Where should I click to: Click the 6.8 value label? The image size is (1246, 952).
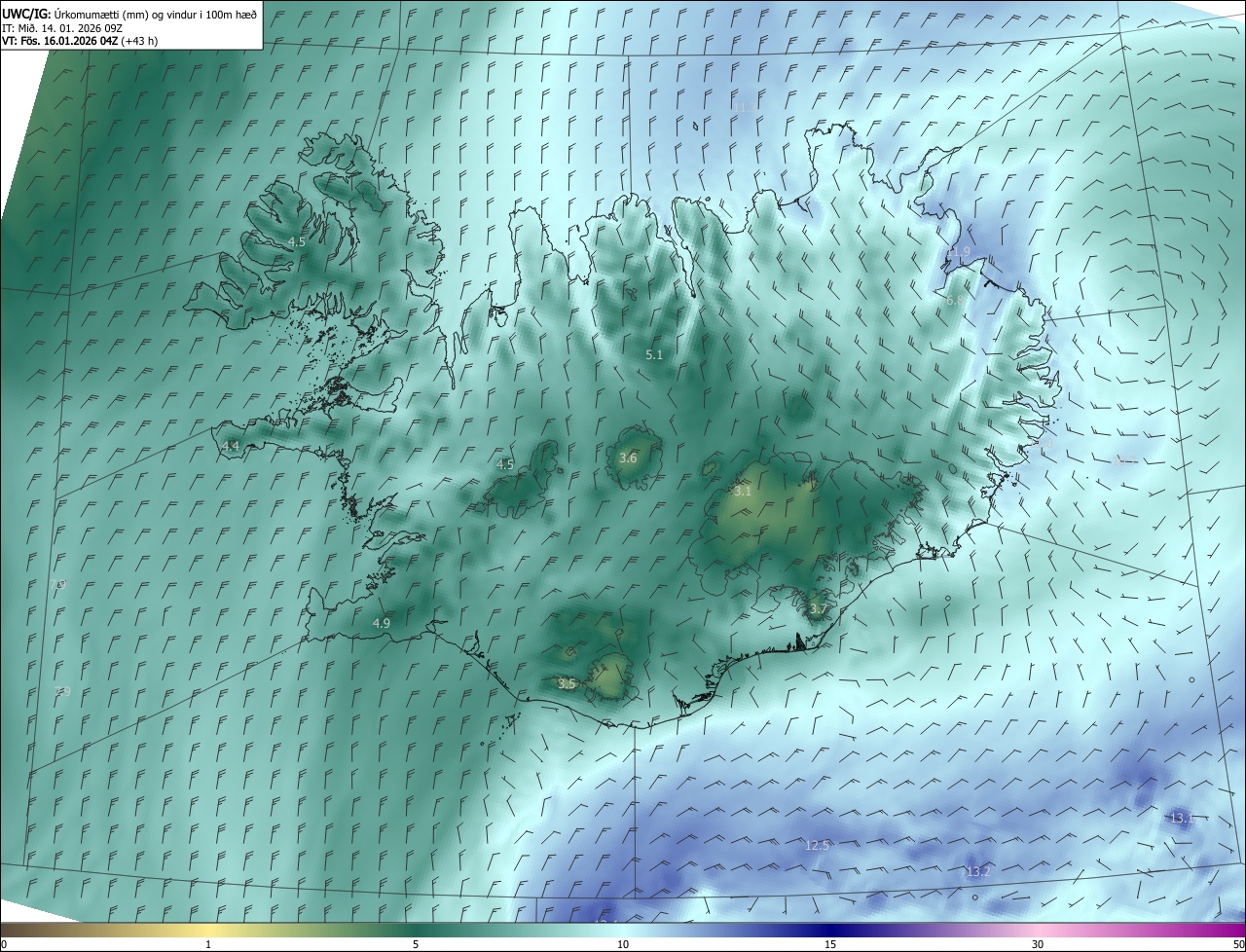(953, 301)
